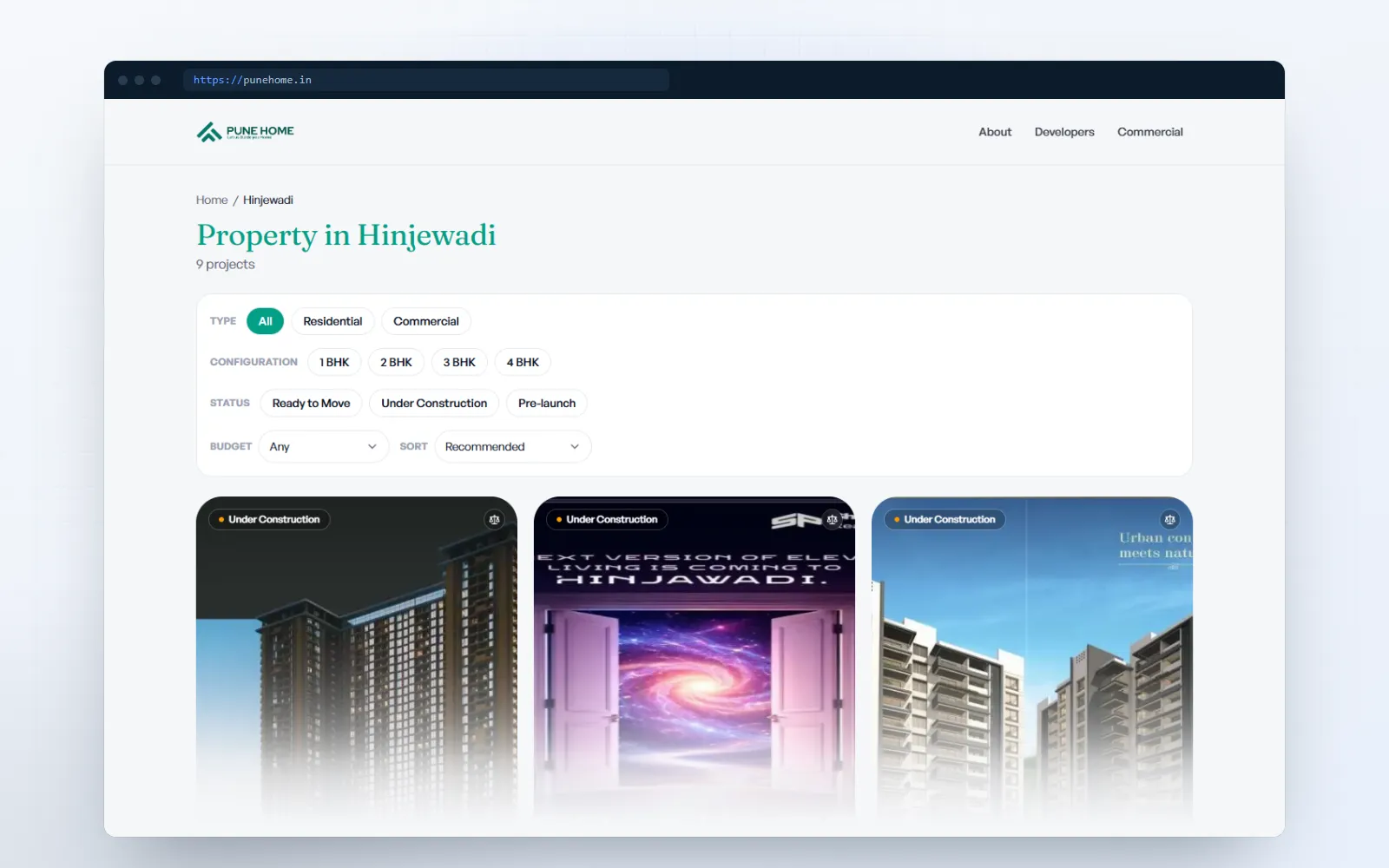Viewport: 1389px width, 868px height.
Task: Filter by Commercial type chip
Action: 426,321
